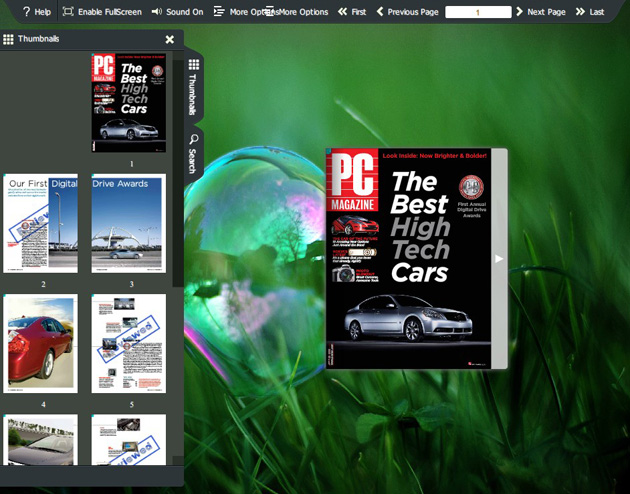
Task: Click the First text button
Action: [359, 12]
